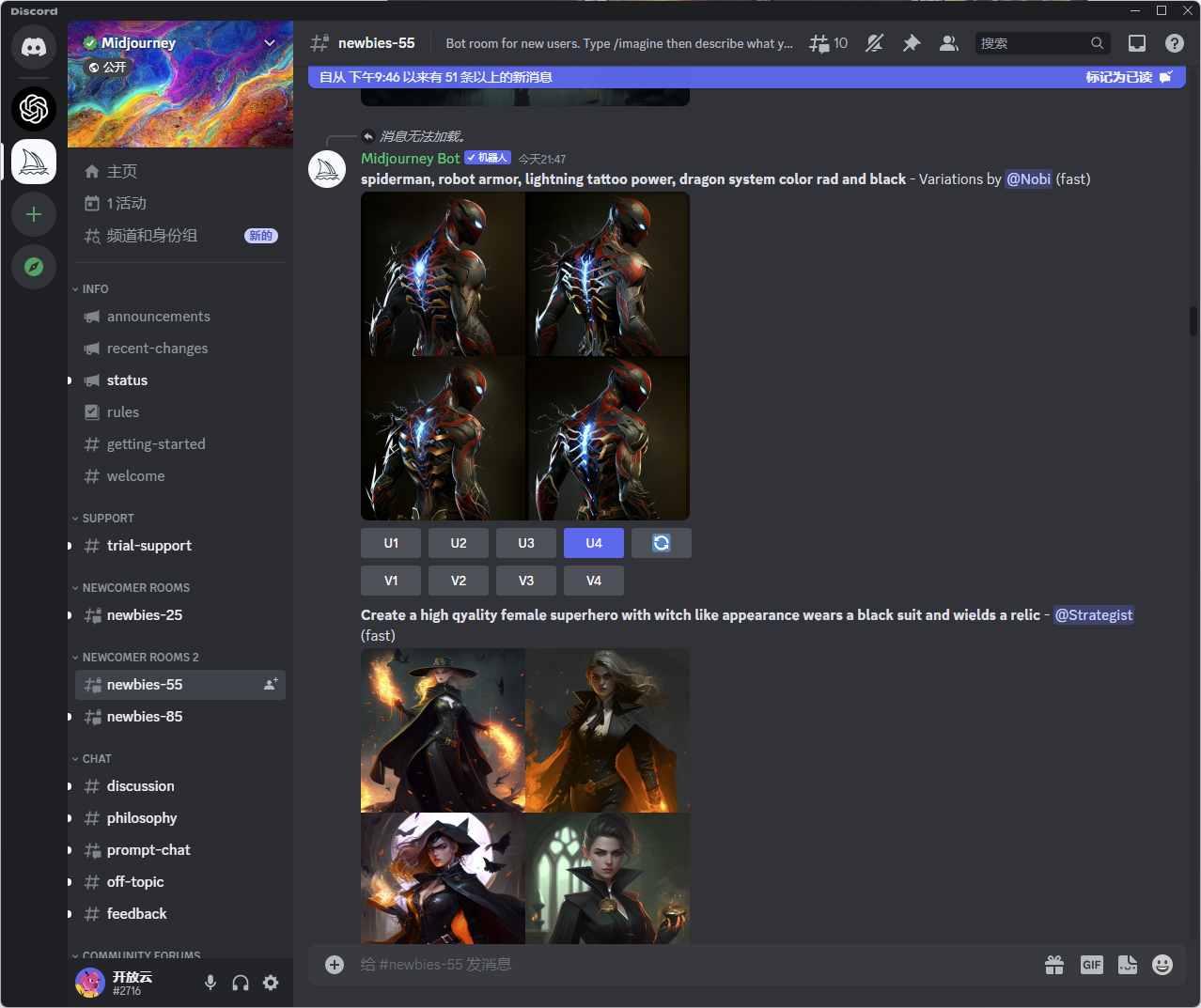
Task: Click V3 variation button
Action: point(526,581)
